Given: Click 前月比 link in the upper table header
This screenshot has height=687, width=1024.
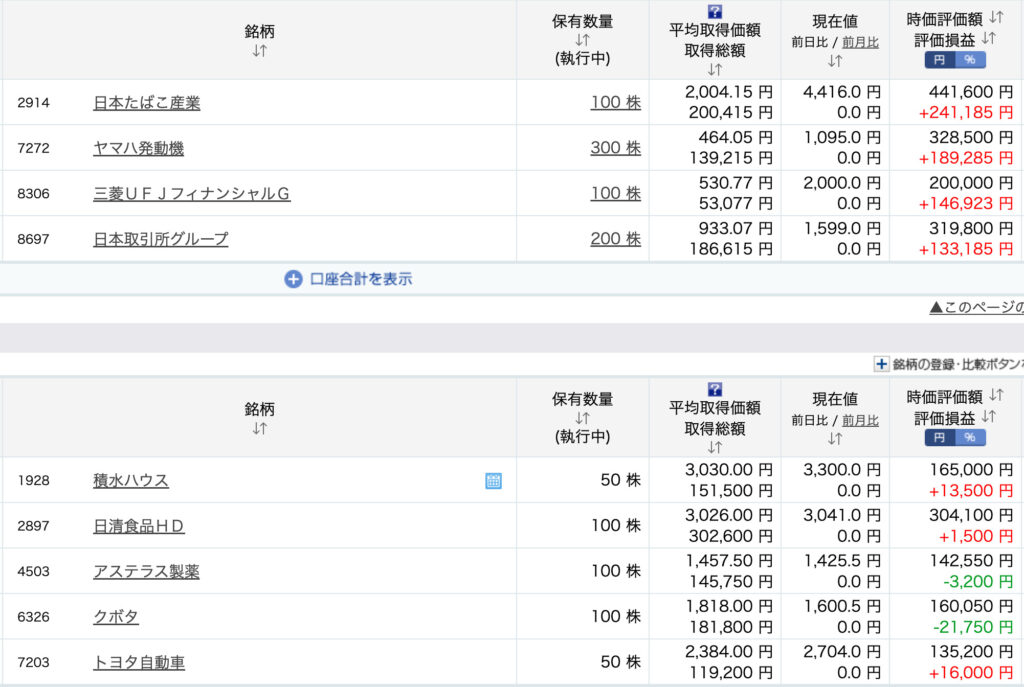Looking at the screenshot, I should (x=860, y=42).
